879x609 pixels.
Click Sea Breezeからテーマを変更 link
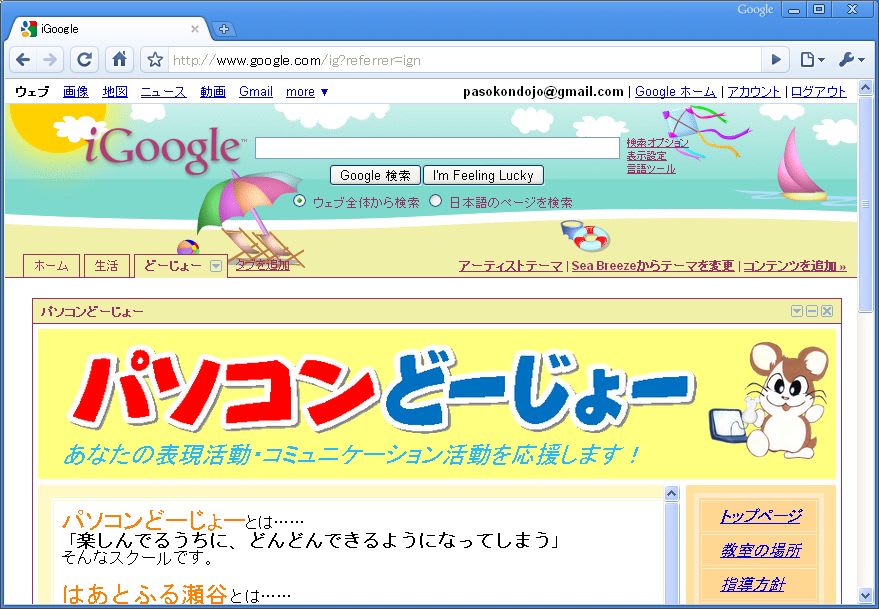653,266
